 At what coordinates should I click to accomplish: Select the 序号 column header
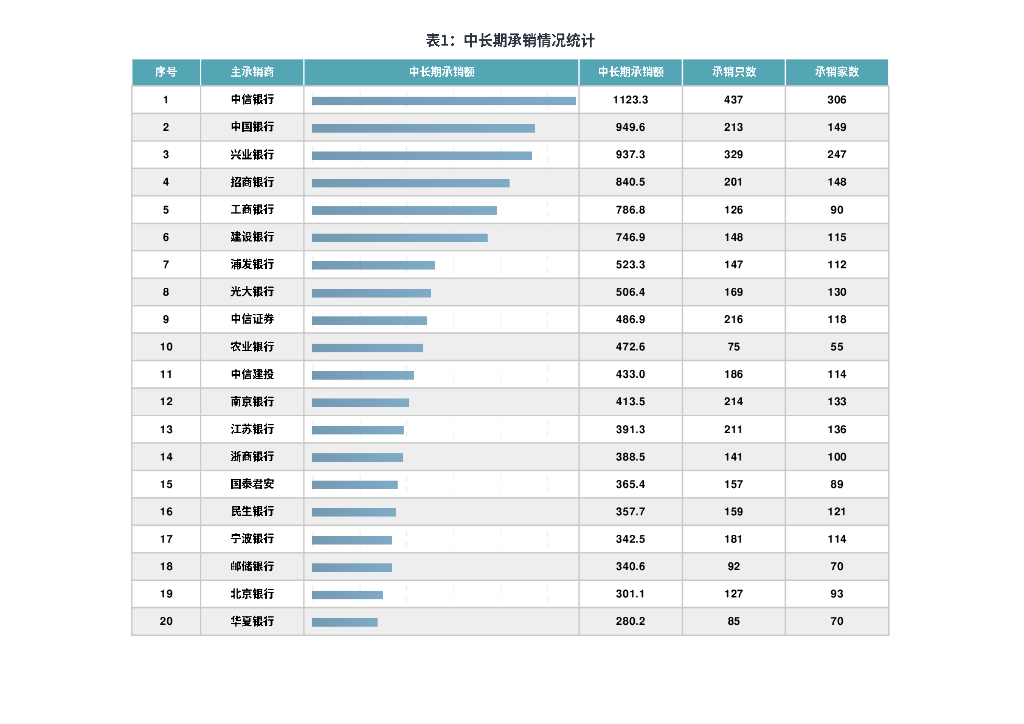(166, 72)
